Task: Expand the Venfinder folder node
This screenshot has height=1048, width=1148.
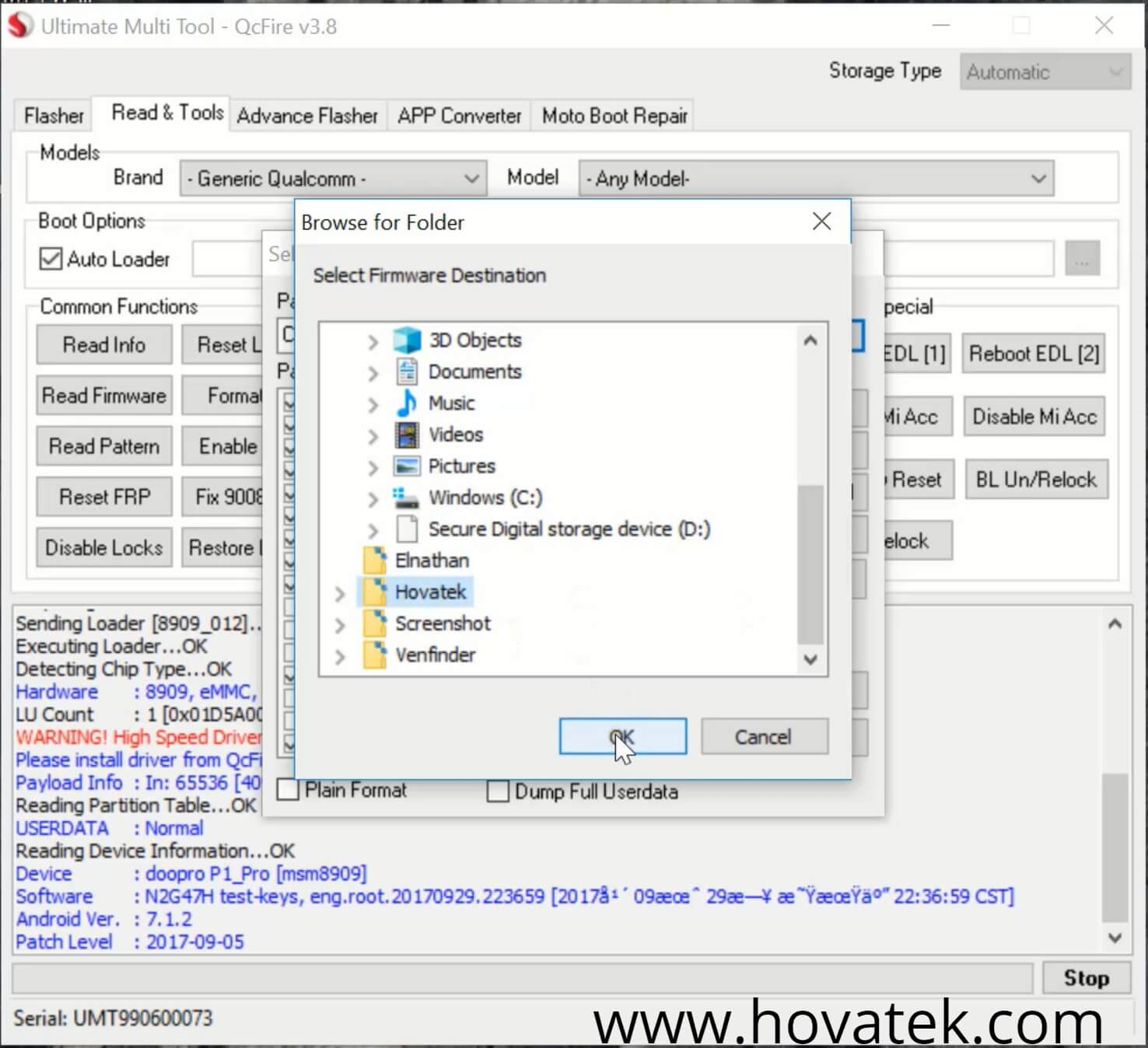Action: pos(340,656)
